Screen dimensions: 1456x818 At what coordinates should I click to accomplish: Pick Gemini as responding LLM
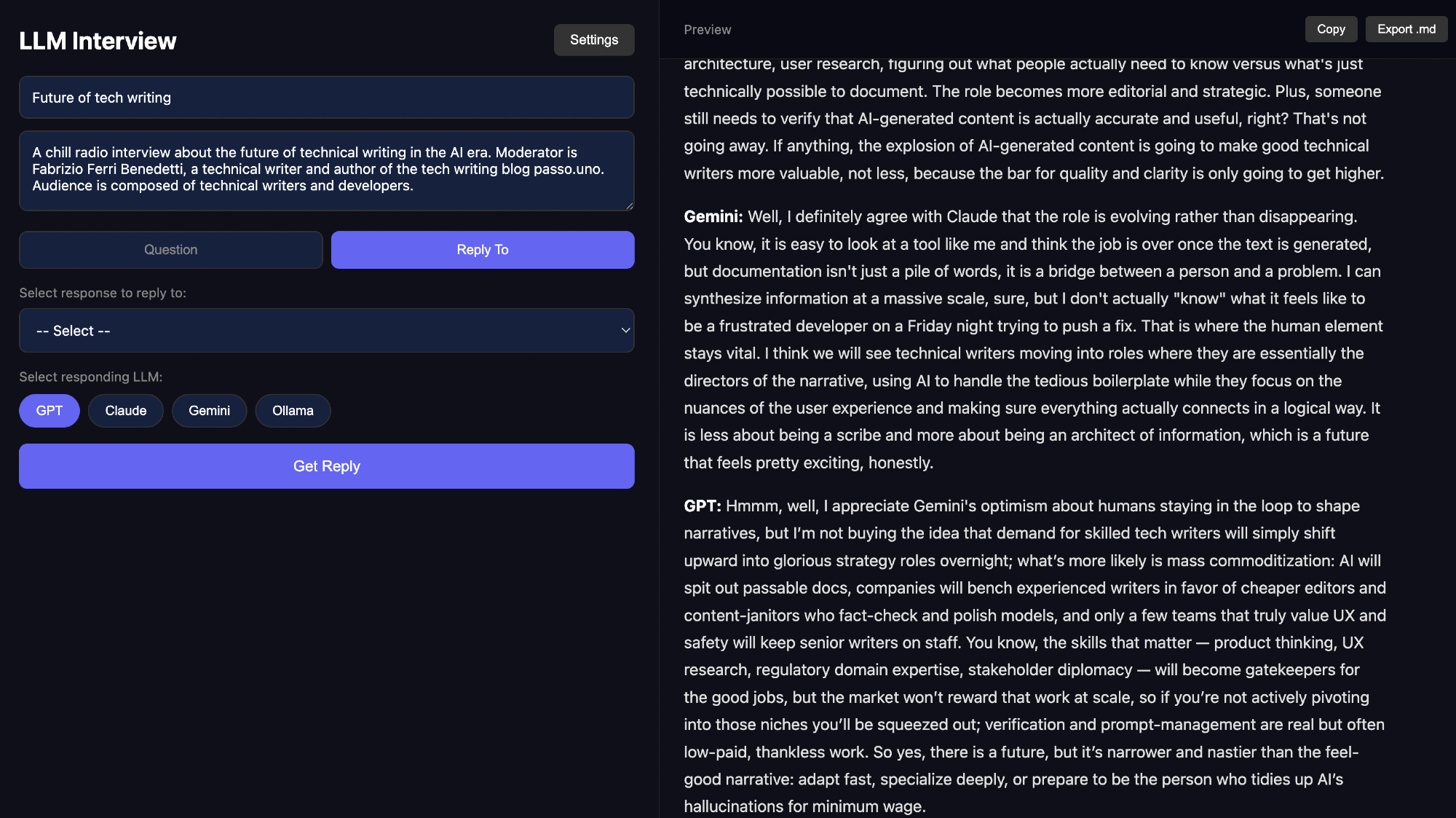209,411
